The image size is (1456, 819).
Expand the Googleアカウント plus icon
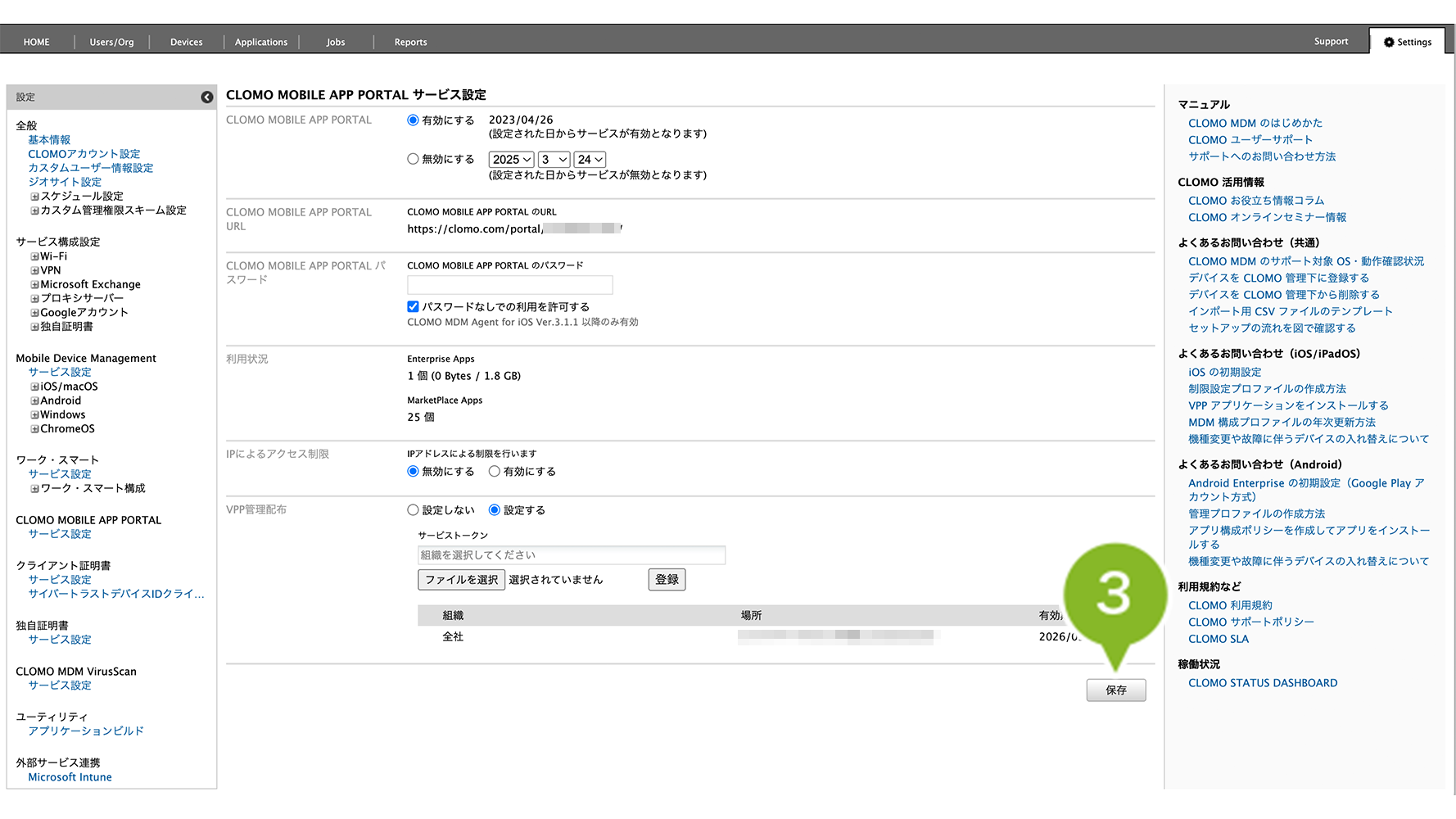[35, 313]
